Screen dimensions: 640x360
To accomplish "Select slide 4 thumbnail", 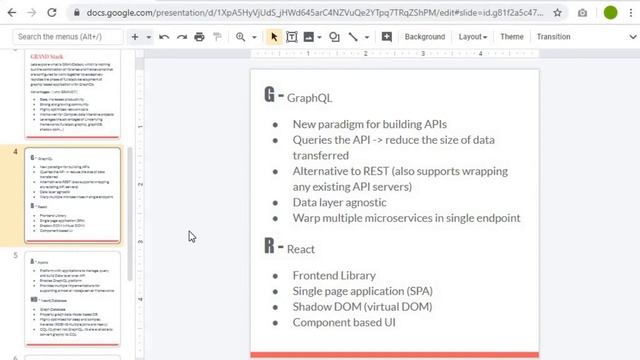I will click(x=72, y=196).
